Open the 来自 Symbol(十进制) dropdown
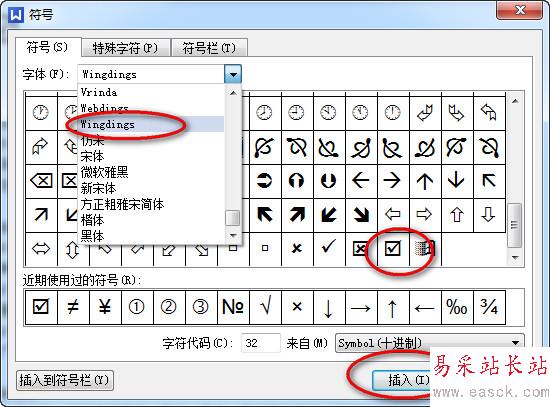Image resolution: width=550 pixels, height=407 pixels. pos(430,343)
